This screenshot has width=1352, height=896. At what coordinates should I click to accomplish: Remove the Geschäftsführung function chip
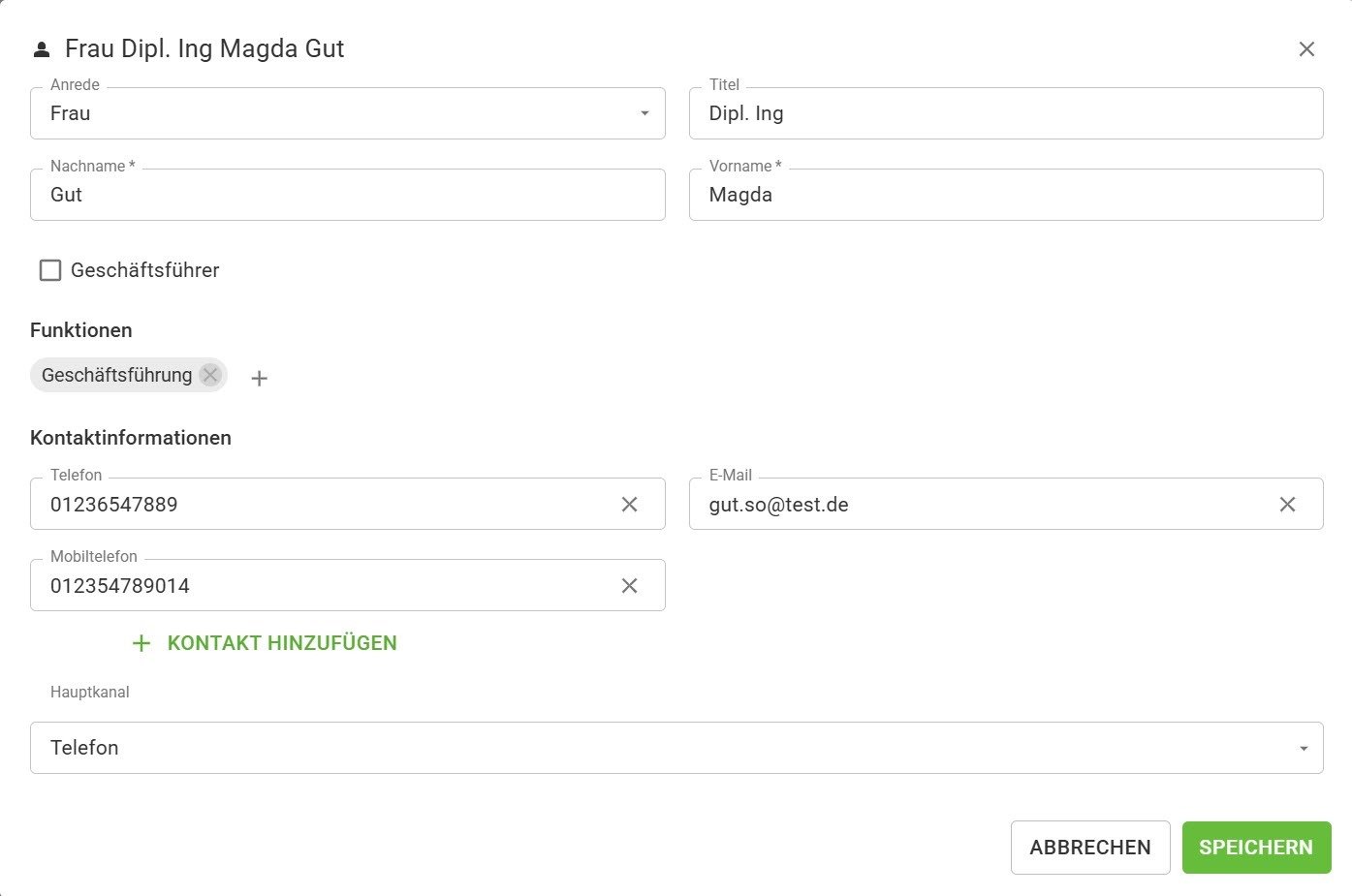point(210,375)
